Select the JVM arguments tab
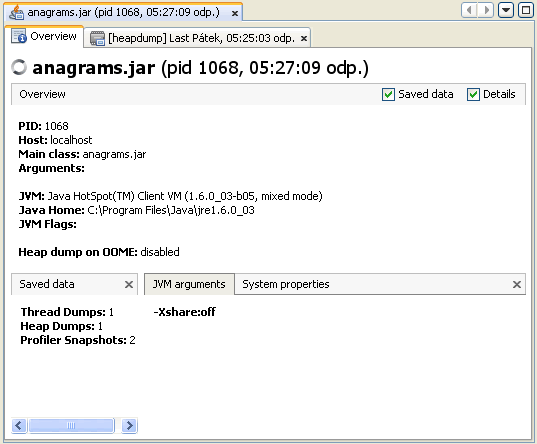Viewport: 537px width, 444px height. 189,284
